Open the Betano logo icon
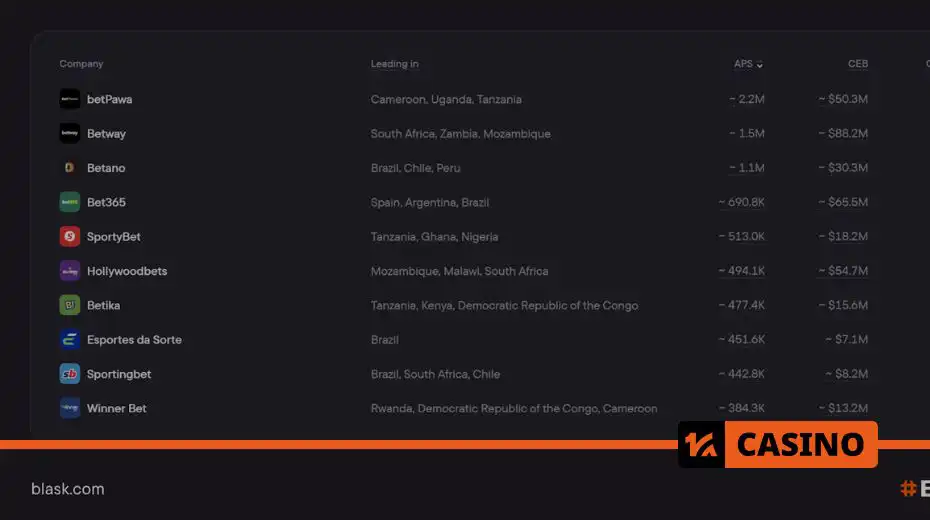930x520 pixels. click(69, 168)
